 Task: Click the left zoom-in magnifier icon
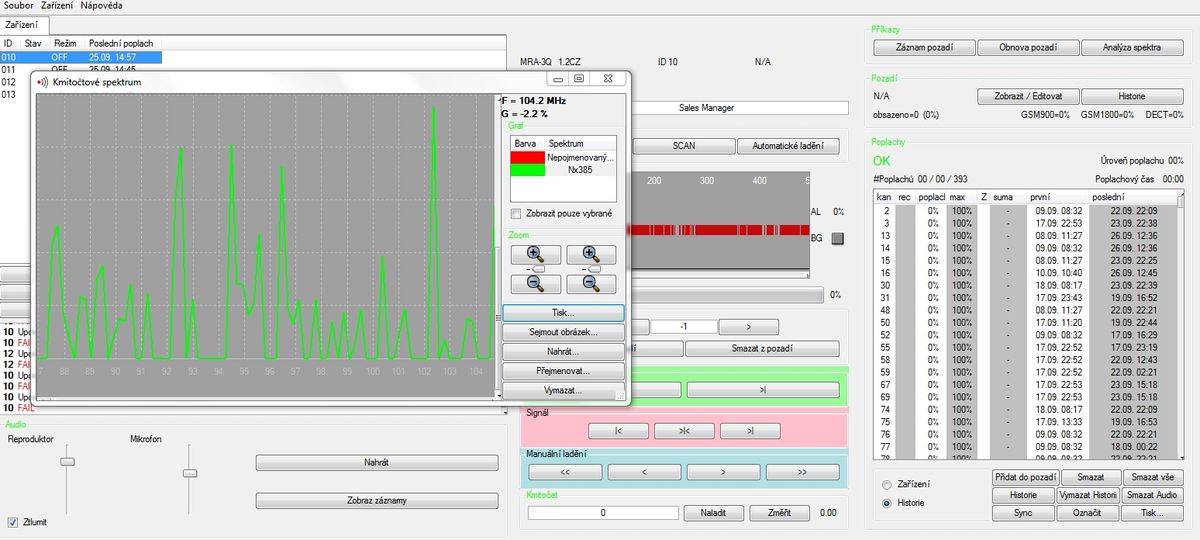535,255
